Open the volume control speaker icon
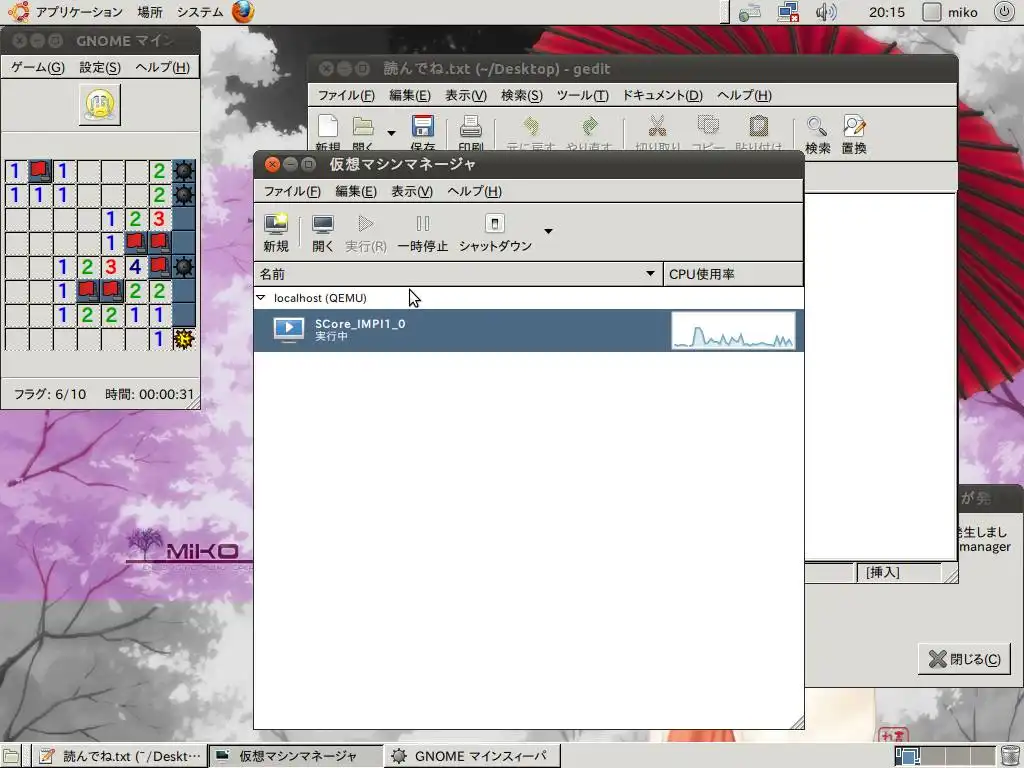This screenshot has width=1024, height=768. (x=825, y=12)
